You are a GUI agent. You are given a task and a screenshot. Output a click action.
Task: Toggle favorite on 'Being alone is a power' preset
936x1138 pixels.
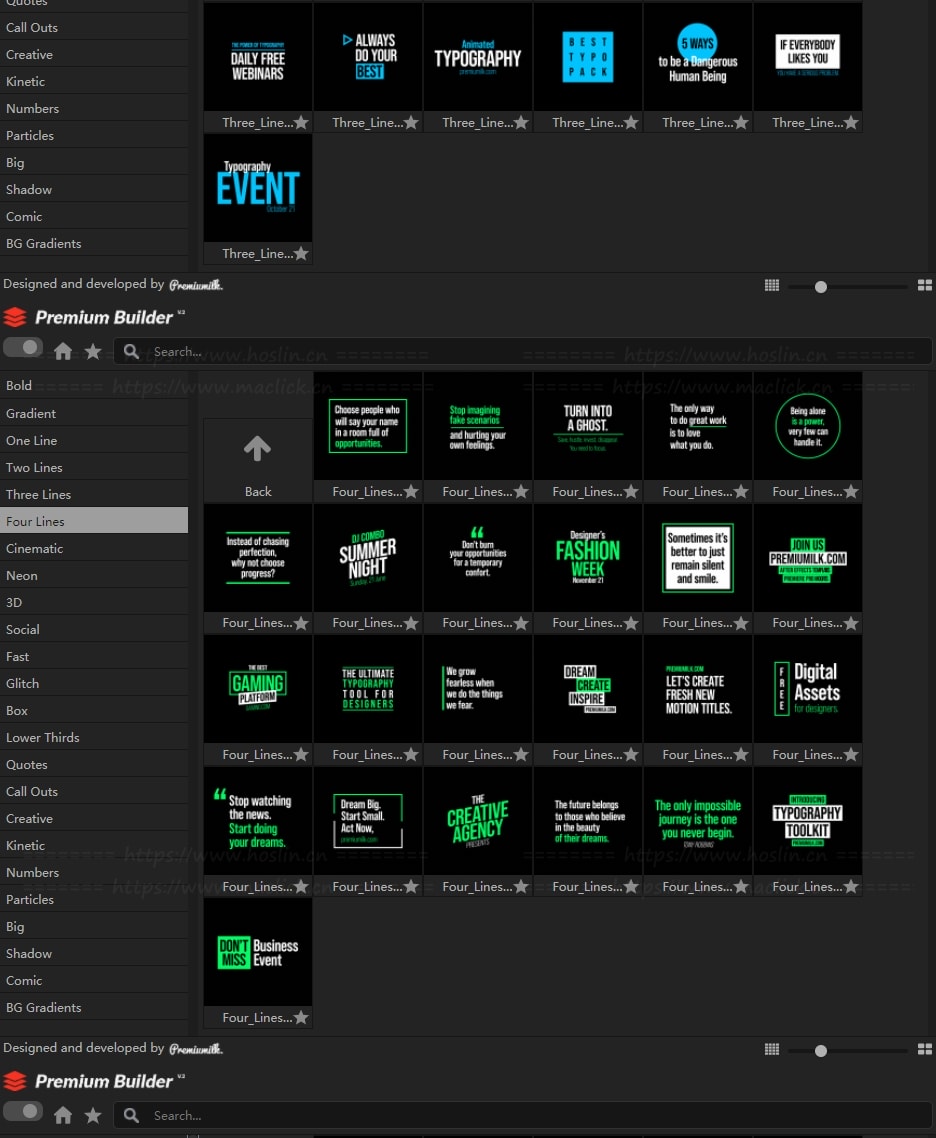(851, 492)
